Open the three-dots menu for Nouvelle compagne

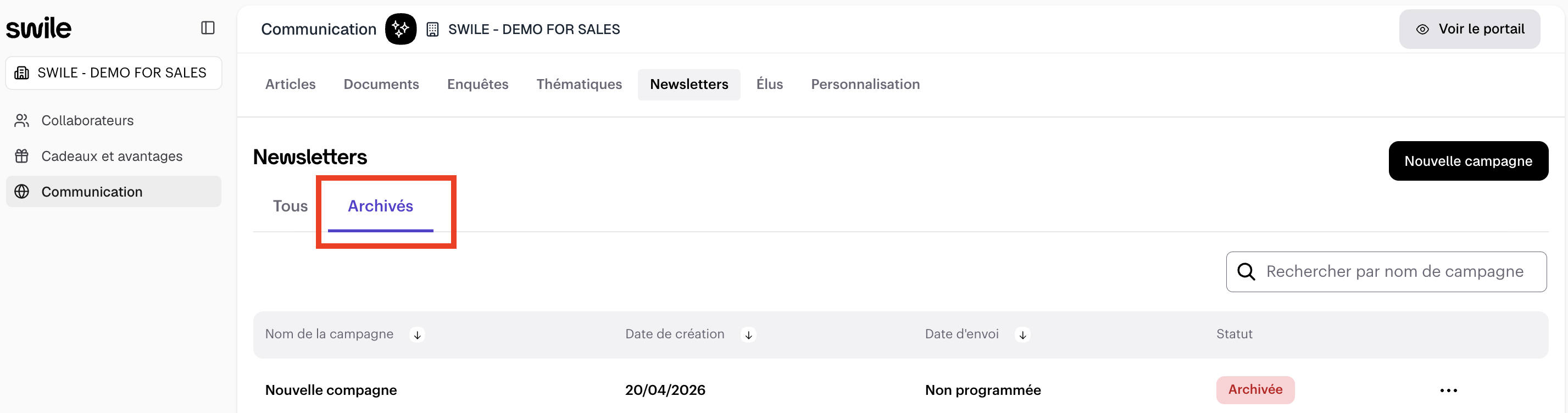[1448, 390]
